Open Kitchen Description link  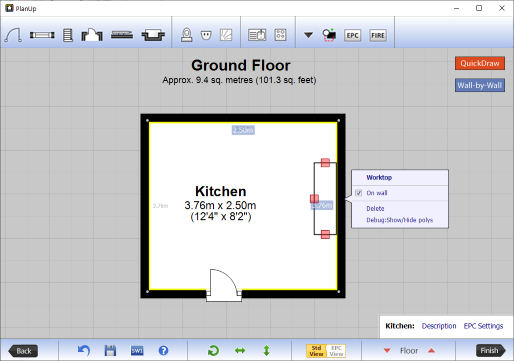click(x=439, y=326)
